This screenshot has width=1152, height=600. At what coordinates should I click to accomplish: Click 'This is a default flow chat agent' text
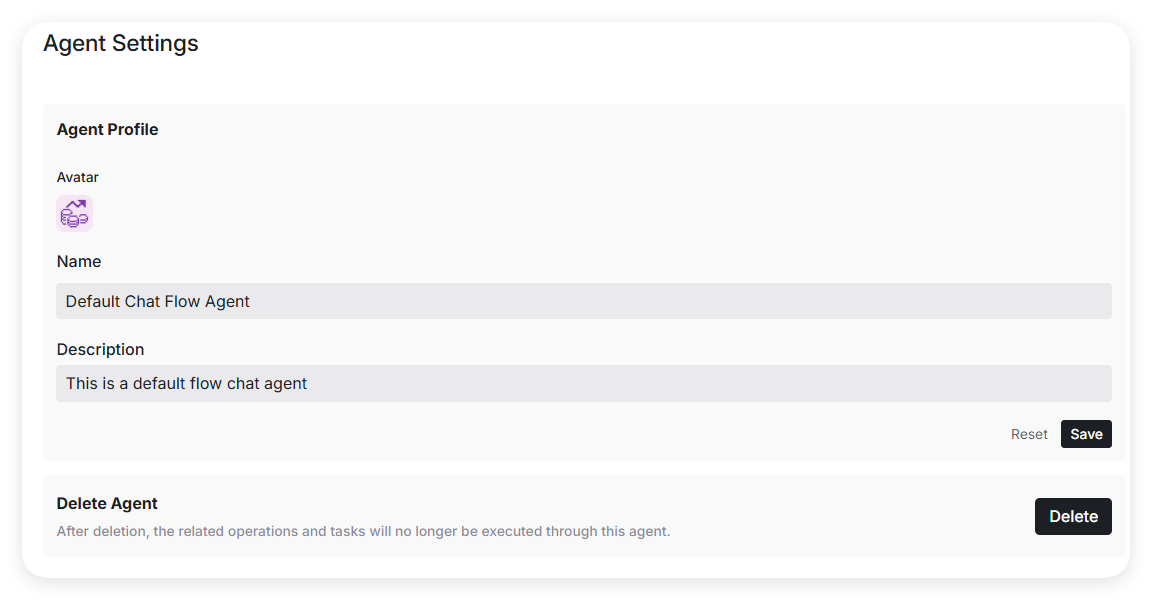[x=186, y=383]
